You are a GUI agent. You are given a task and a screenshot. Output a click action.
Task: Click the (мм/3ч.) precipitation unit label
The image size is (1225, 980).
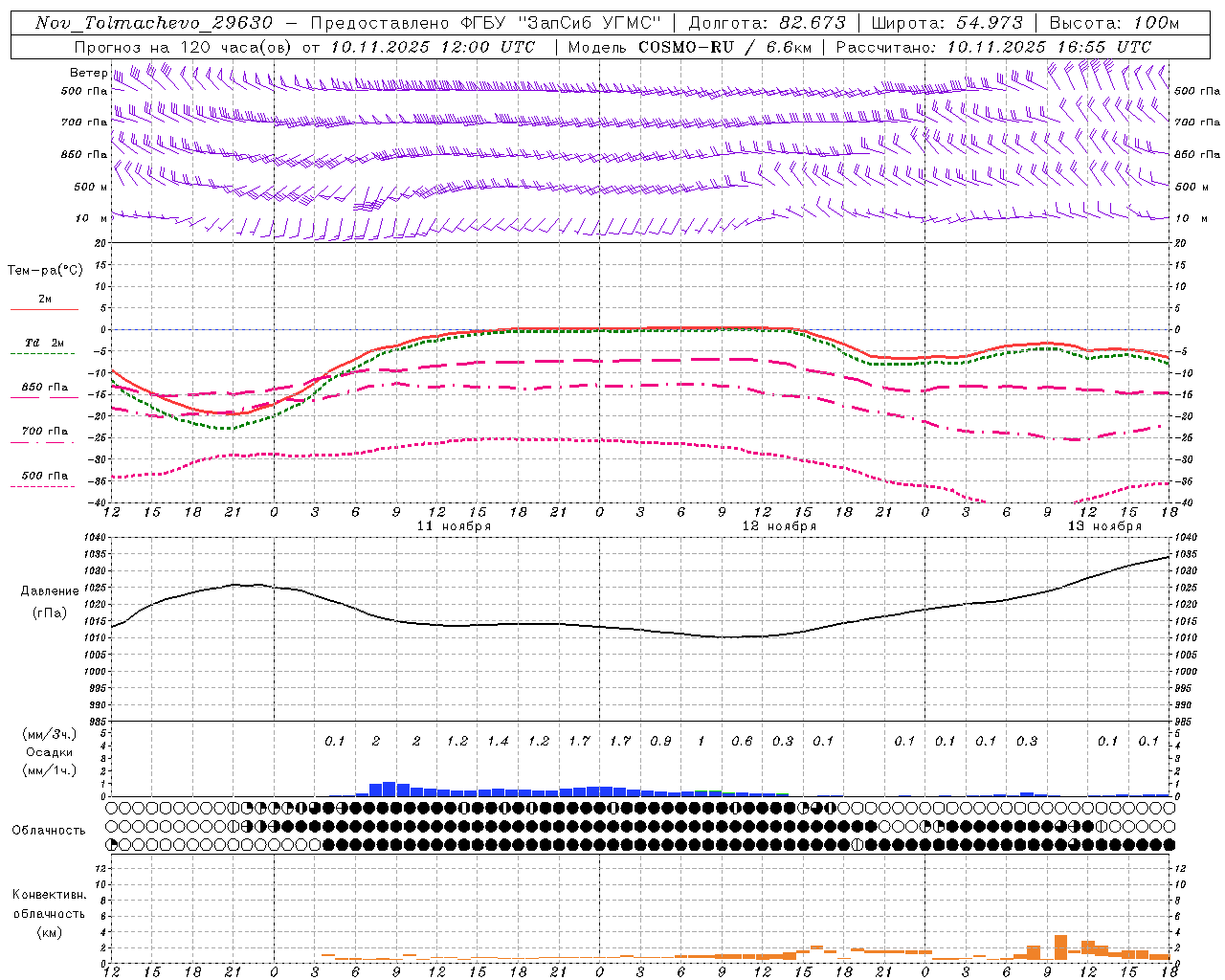(x=49, y=734)
